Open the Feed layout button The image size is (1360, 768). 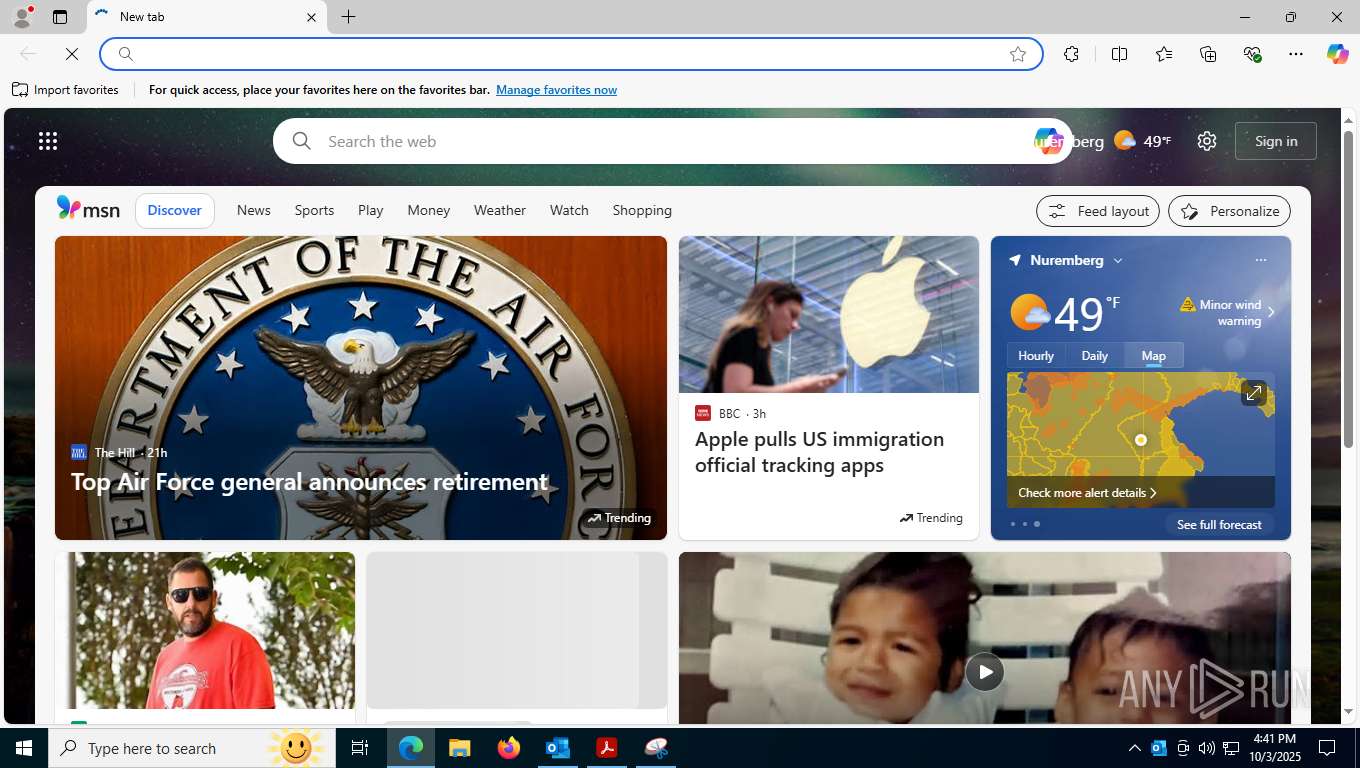click(x=1098, y=211)
